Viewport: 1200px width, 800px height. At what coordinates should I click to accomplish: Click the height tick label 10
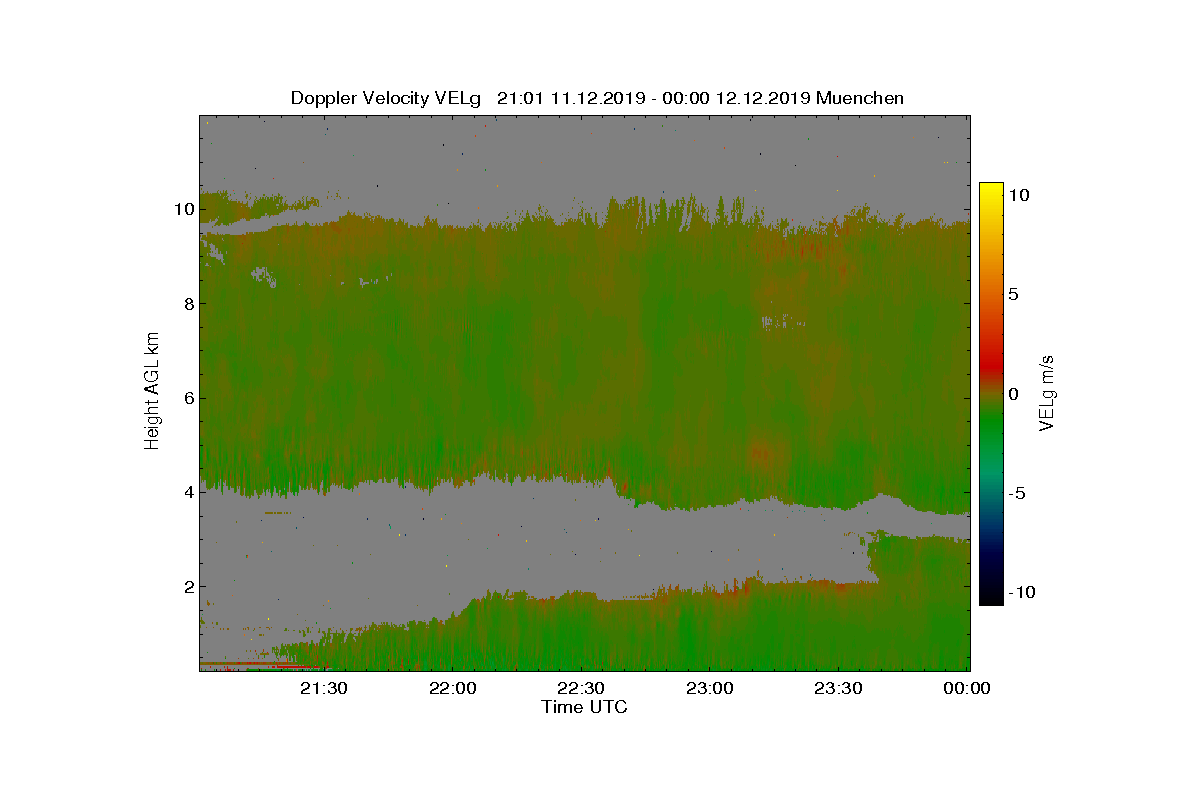pyautogui.click(x=183, y=209)
